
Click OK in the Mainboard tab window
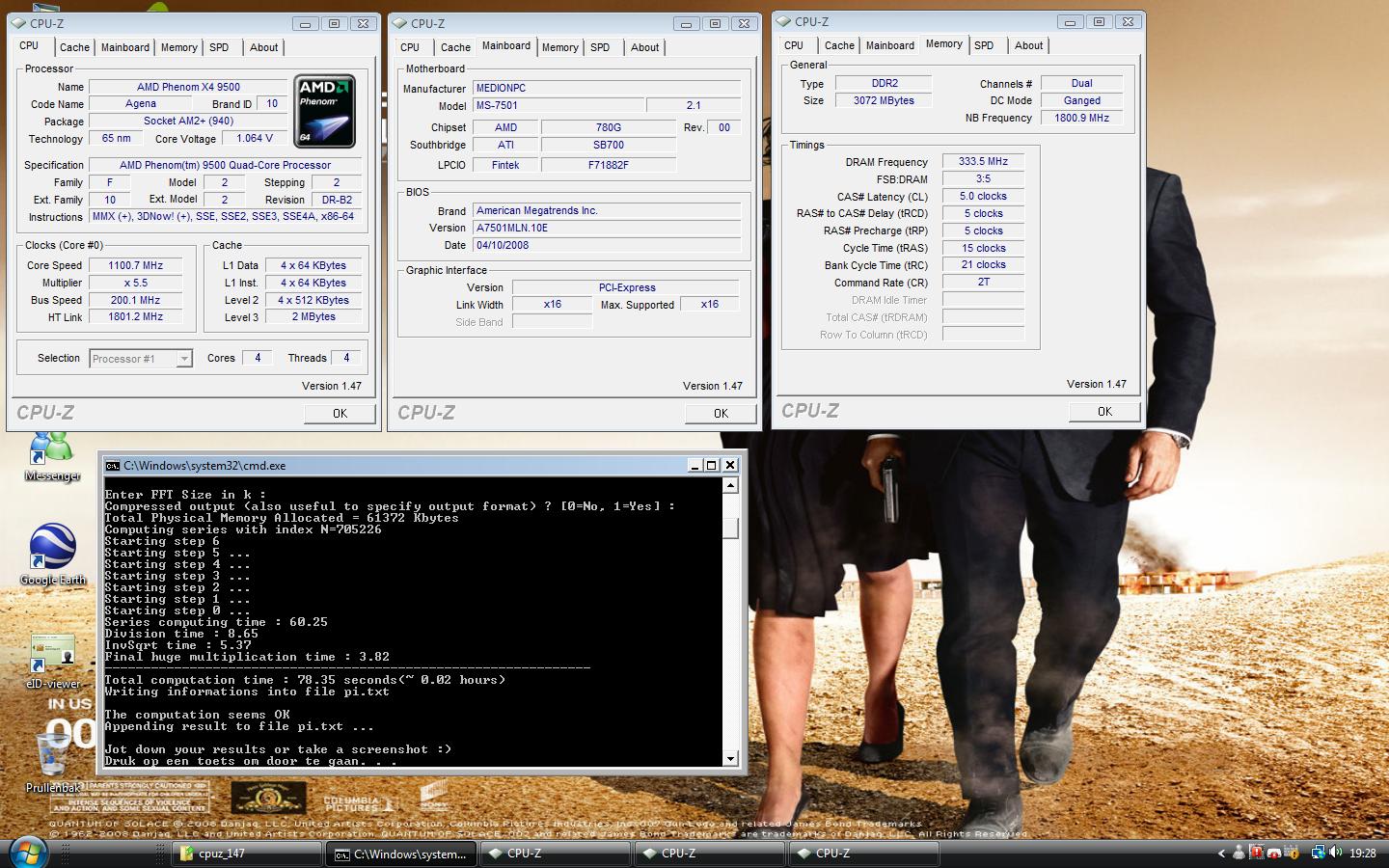click(721, 413)
